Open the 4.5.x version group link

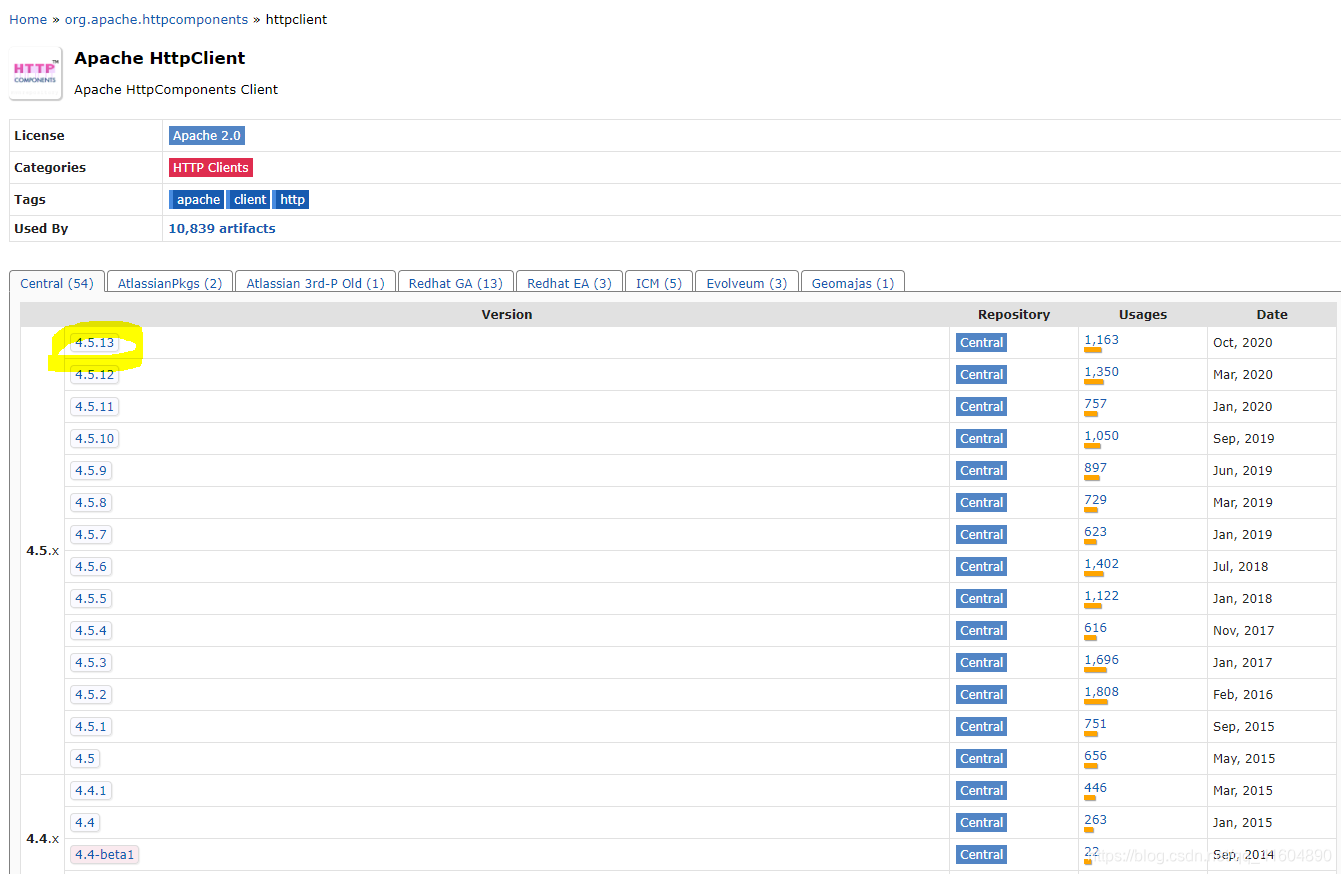tap(42, 551)
